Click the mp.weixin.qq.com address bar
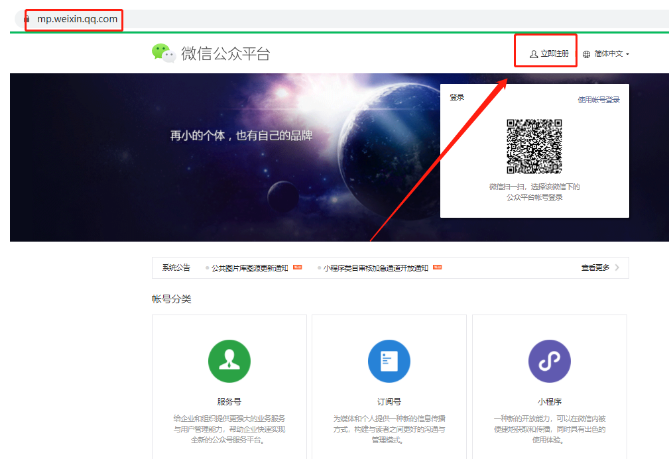The image size is (669, 474). tap(78, 19)
